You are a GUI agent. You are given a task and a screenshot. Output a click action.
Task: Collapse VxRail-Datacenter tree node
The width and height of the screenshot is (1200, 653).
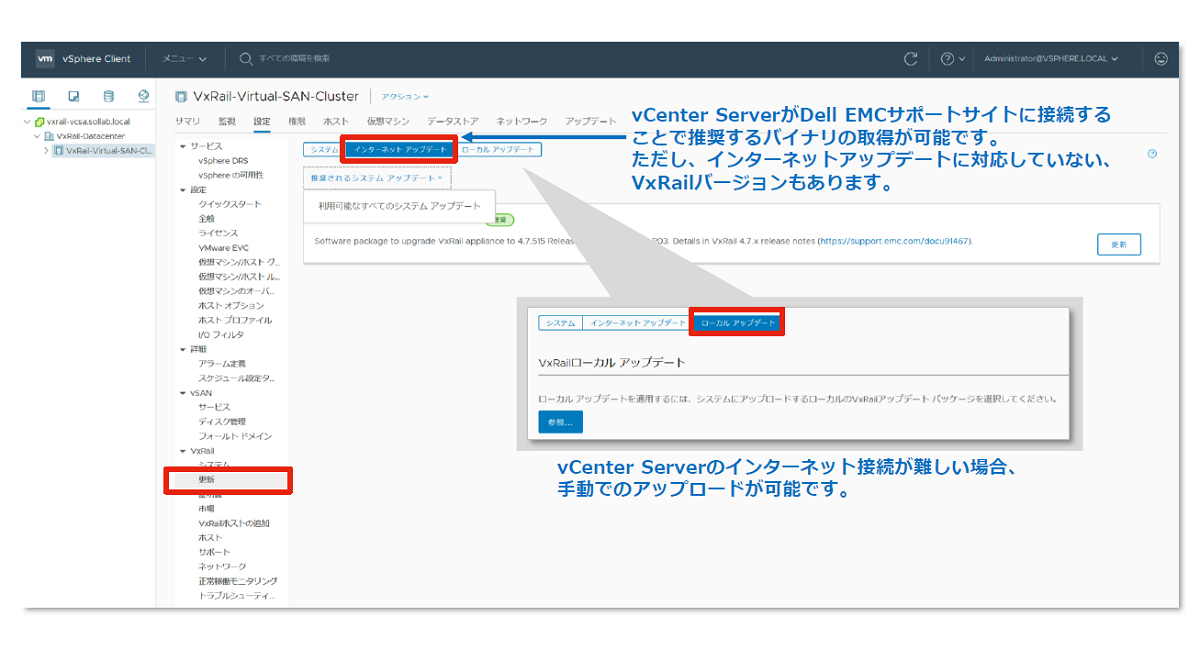pyautogui.click(x=36, y=136)
